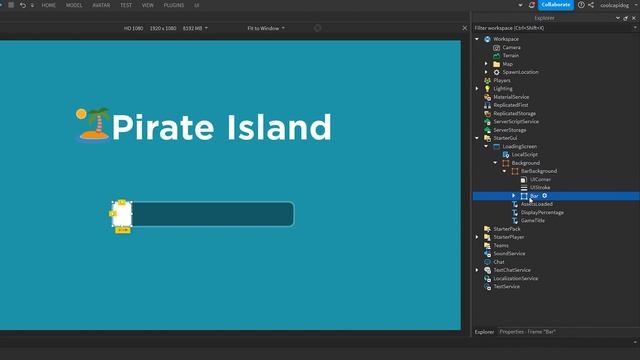Open the 8192 MB memory dropdown
The width and height of the screenshot is (640, 360).
(195, 28)
